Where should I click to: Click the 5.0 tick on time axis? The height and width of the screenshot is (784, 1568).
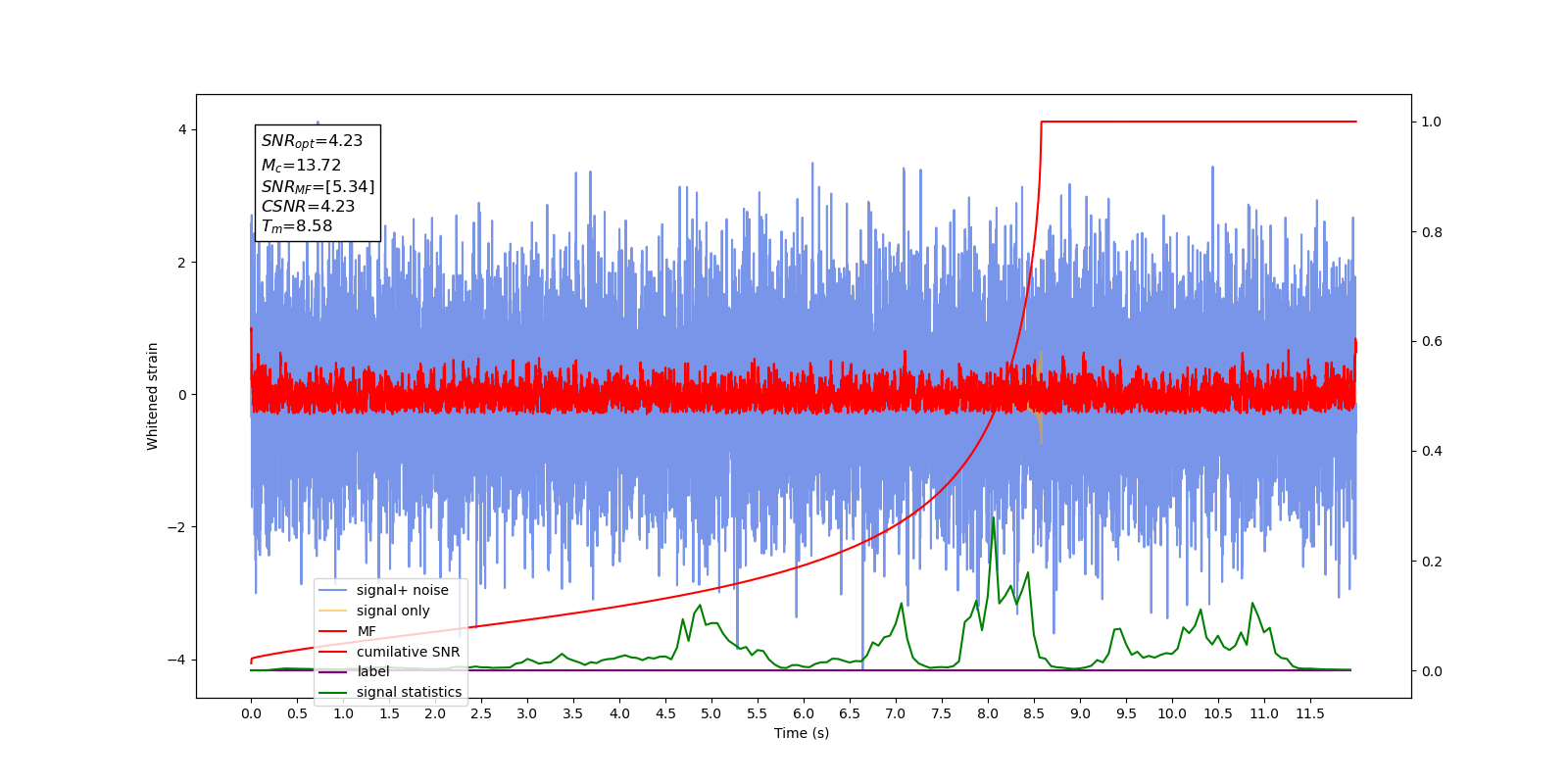tap(711, 713)
